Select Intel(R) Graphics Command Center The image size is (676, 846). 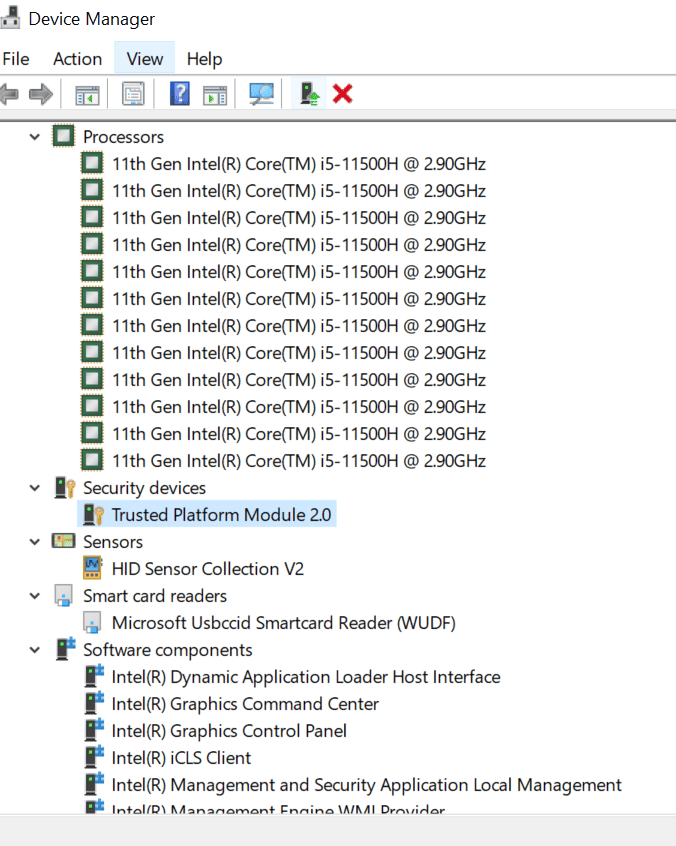245,704
